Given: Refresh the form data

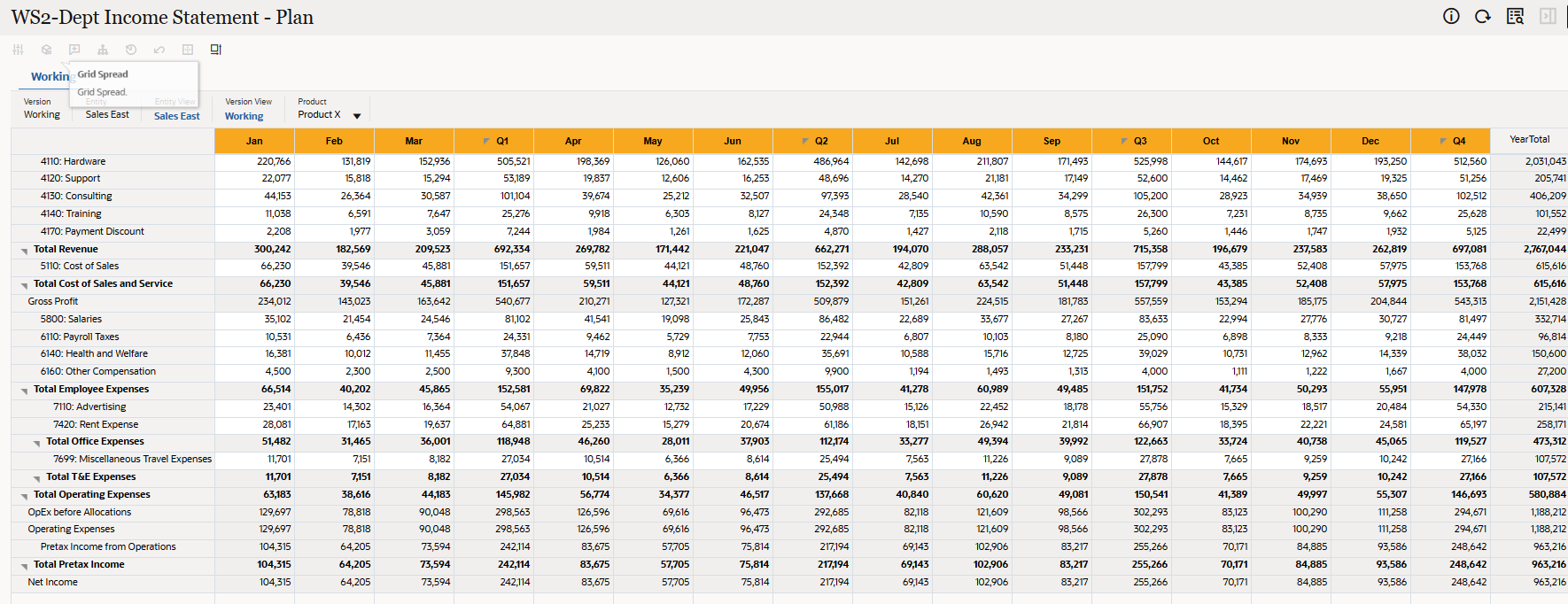Looking at the screenshot, I should 1483,16.
